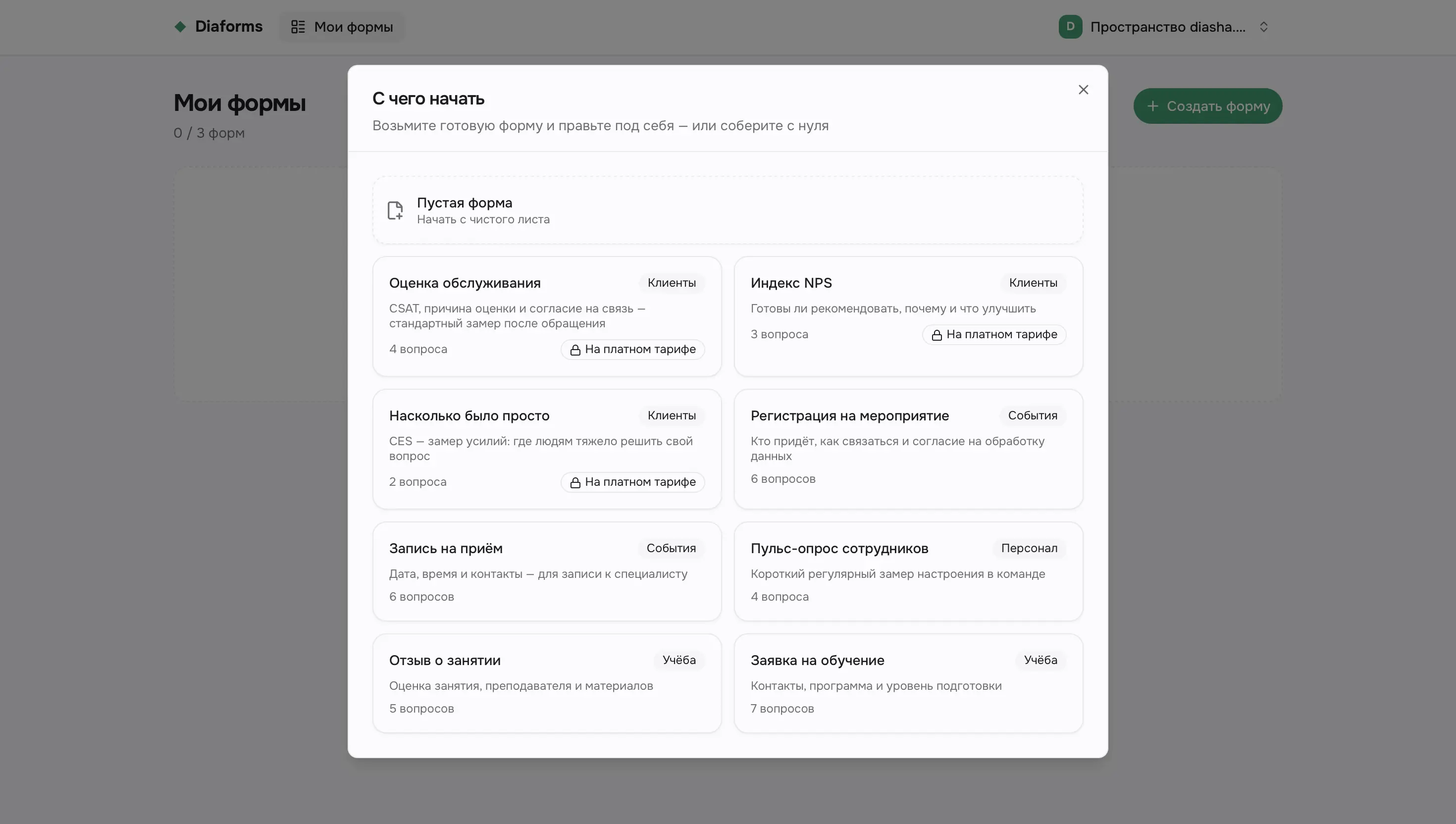Select the 'Насколько было просто' template
The width and height of the screenshot is (1456, 824).
(x=547, y=449)
